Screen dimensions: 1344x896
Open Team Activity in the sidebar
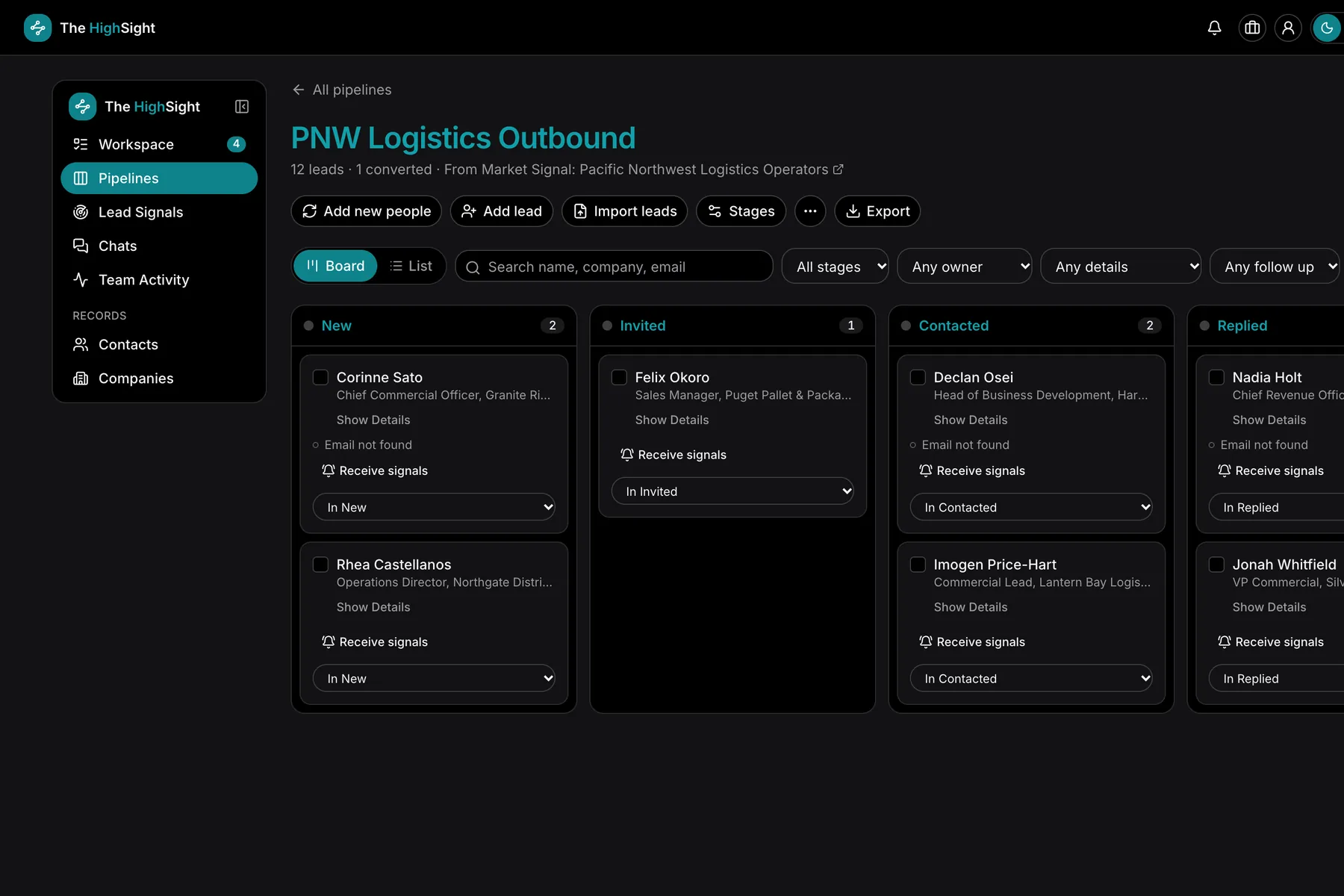pos(159,280)
